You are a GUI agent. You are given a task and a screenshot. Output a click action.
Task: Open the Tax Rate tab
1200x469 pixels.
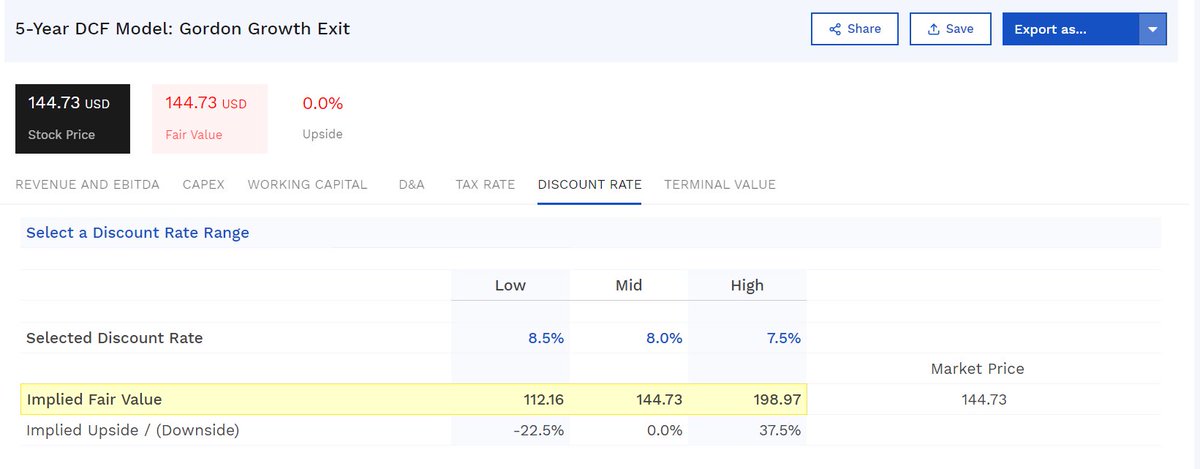485,184
